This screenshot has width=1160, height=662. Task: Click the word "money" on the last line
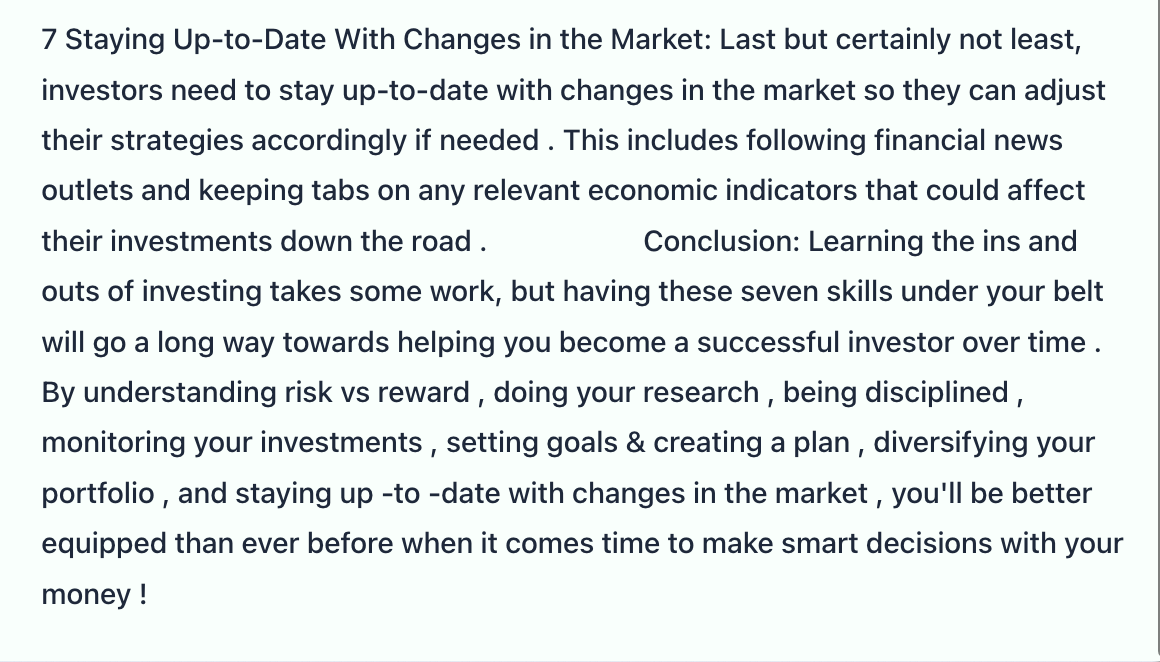click(x=86, y=595)
